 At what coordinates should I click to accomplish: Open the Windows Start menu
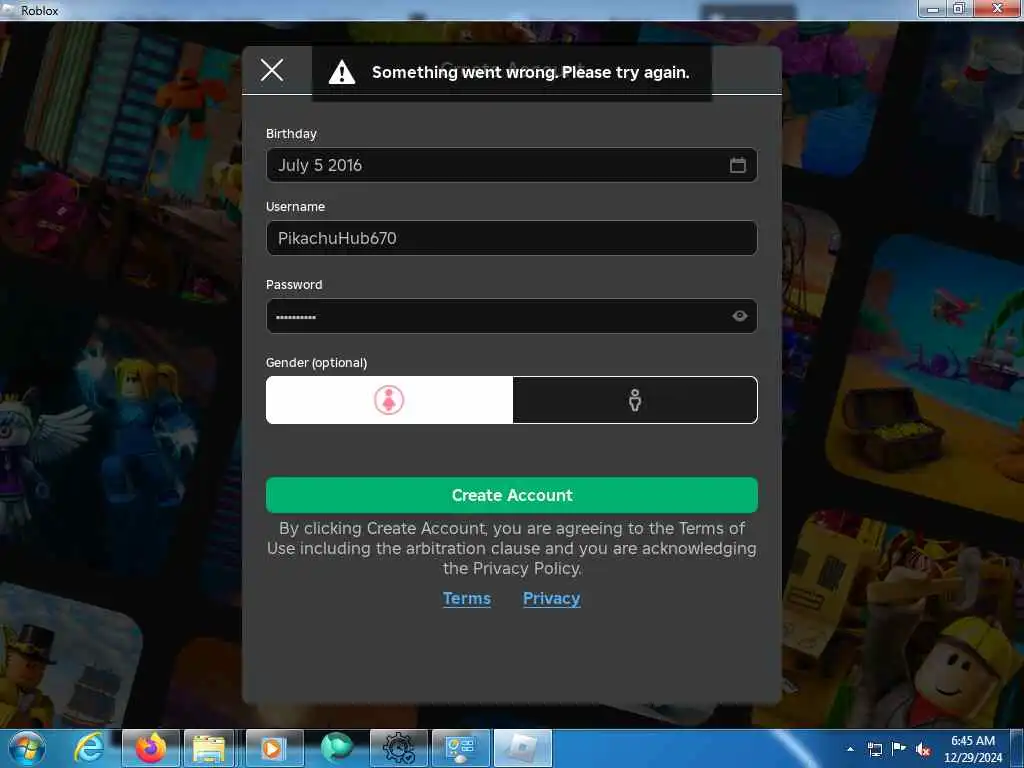(x=26, y=748)
